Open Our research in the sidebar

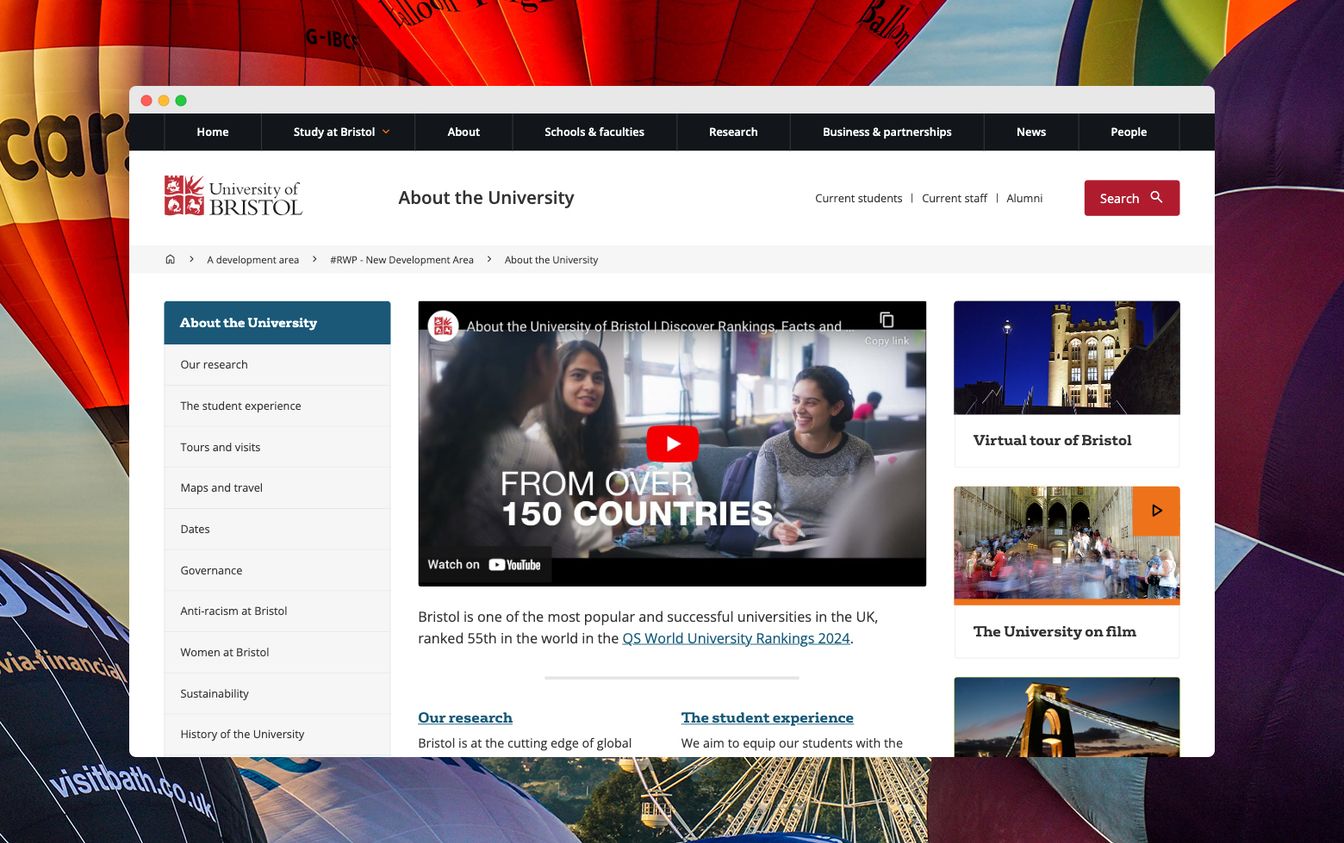tap(277, 365)
